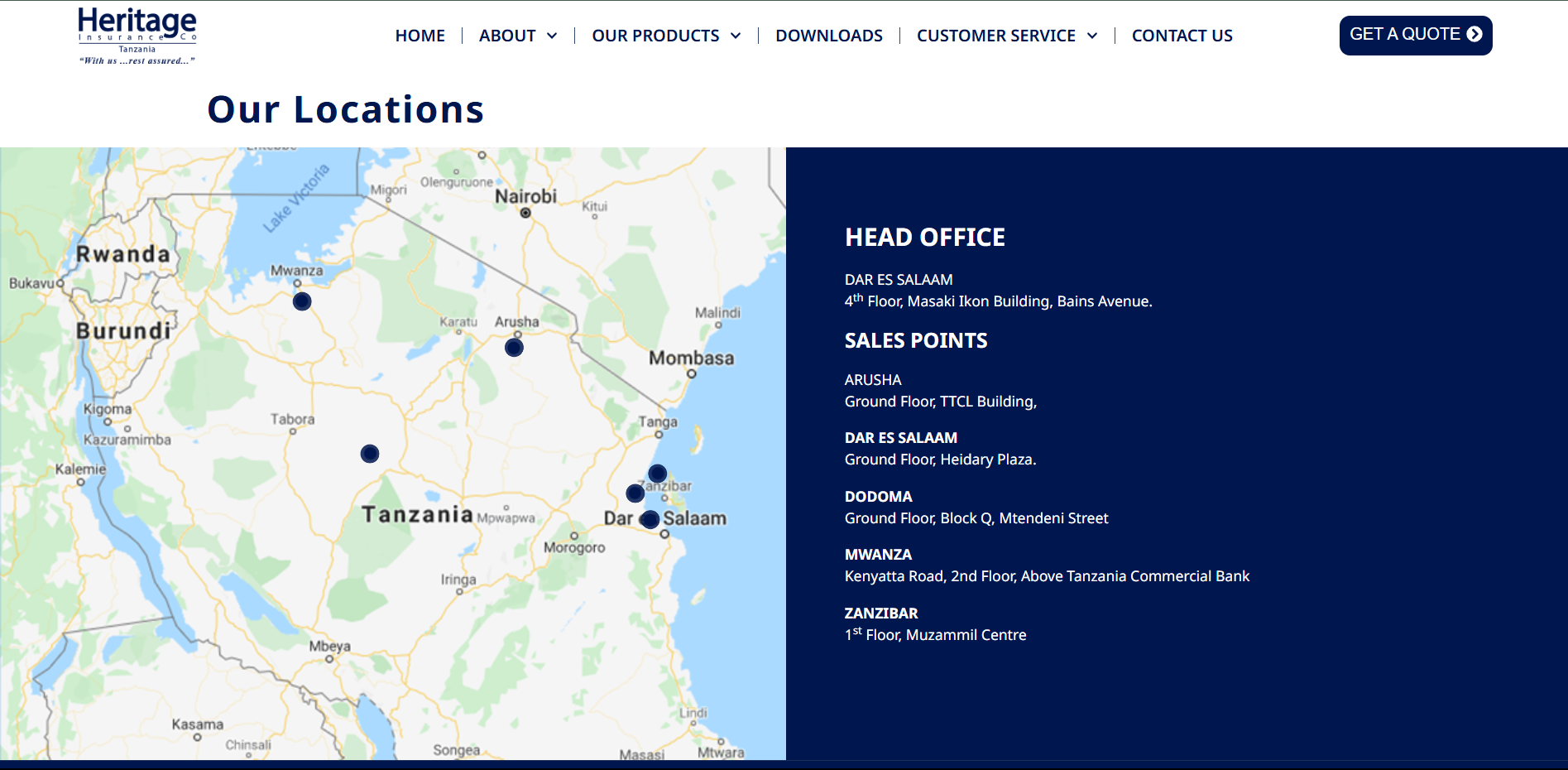Select the Arusha map marker

tap(513, 347)
